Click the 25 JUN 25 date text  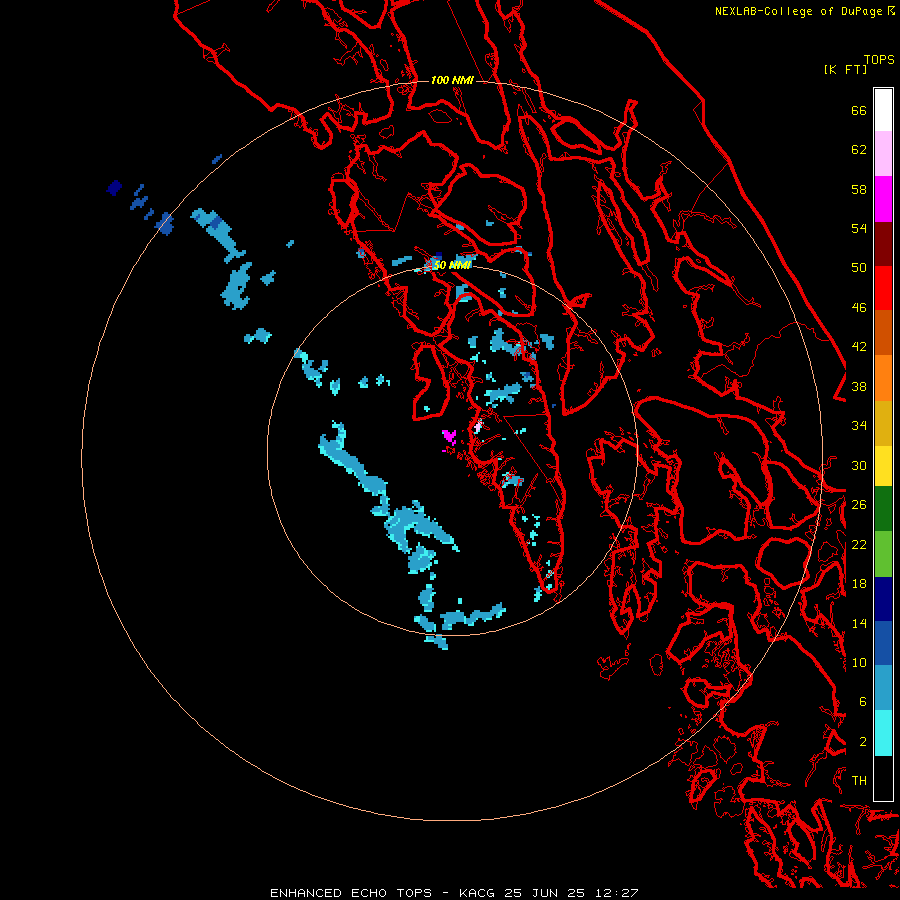coord(544,893)
